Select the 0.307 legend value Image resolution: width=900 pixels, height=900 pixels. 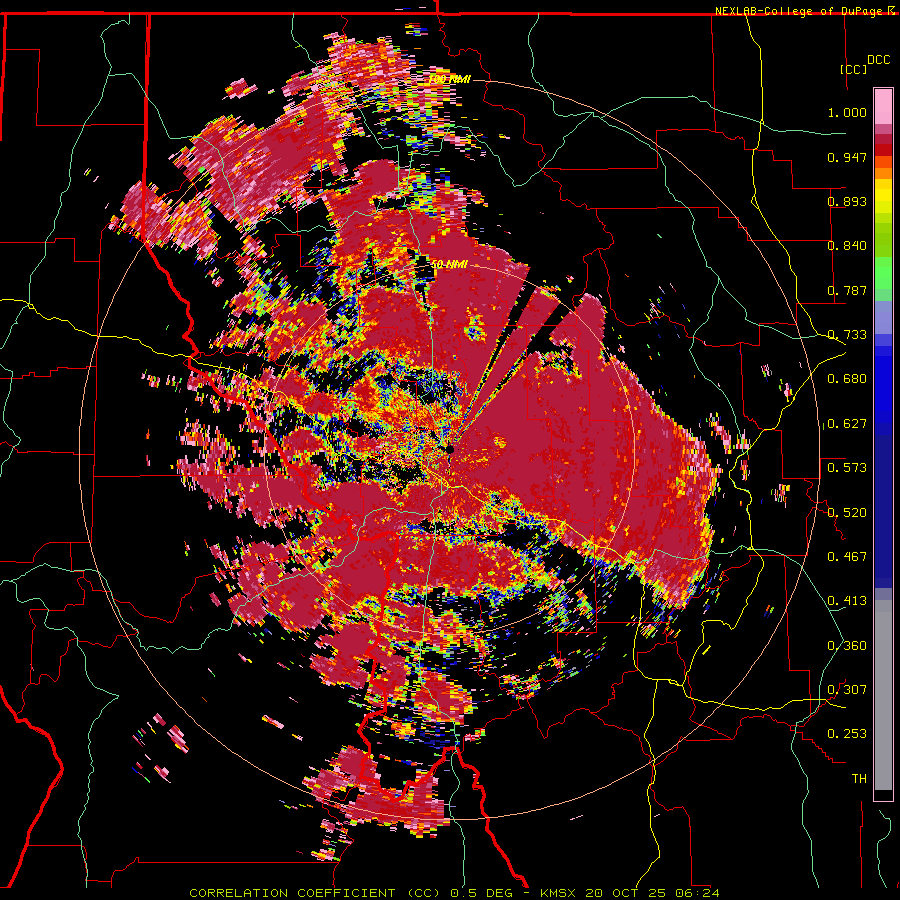847,690
